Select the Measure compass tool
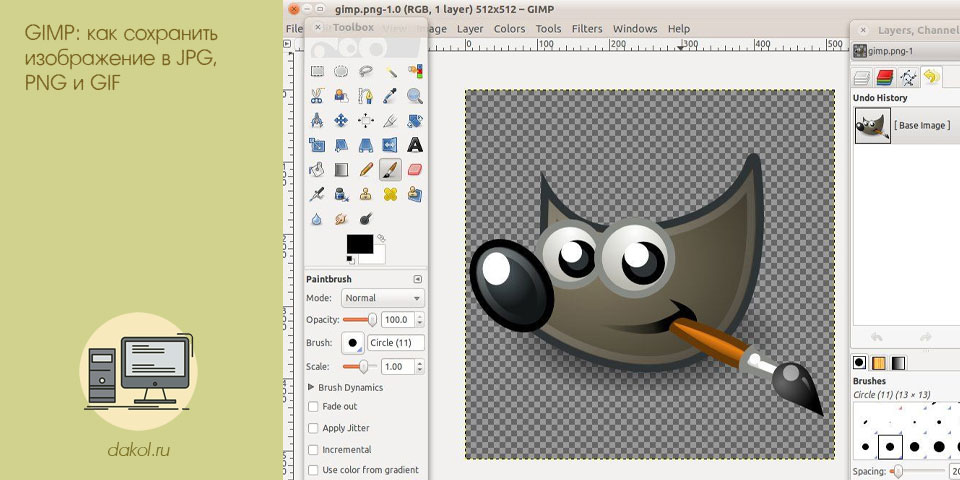 click(x=317, y=121)
